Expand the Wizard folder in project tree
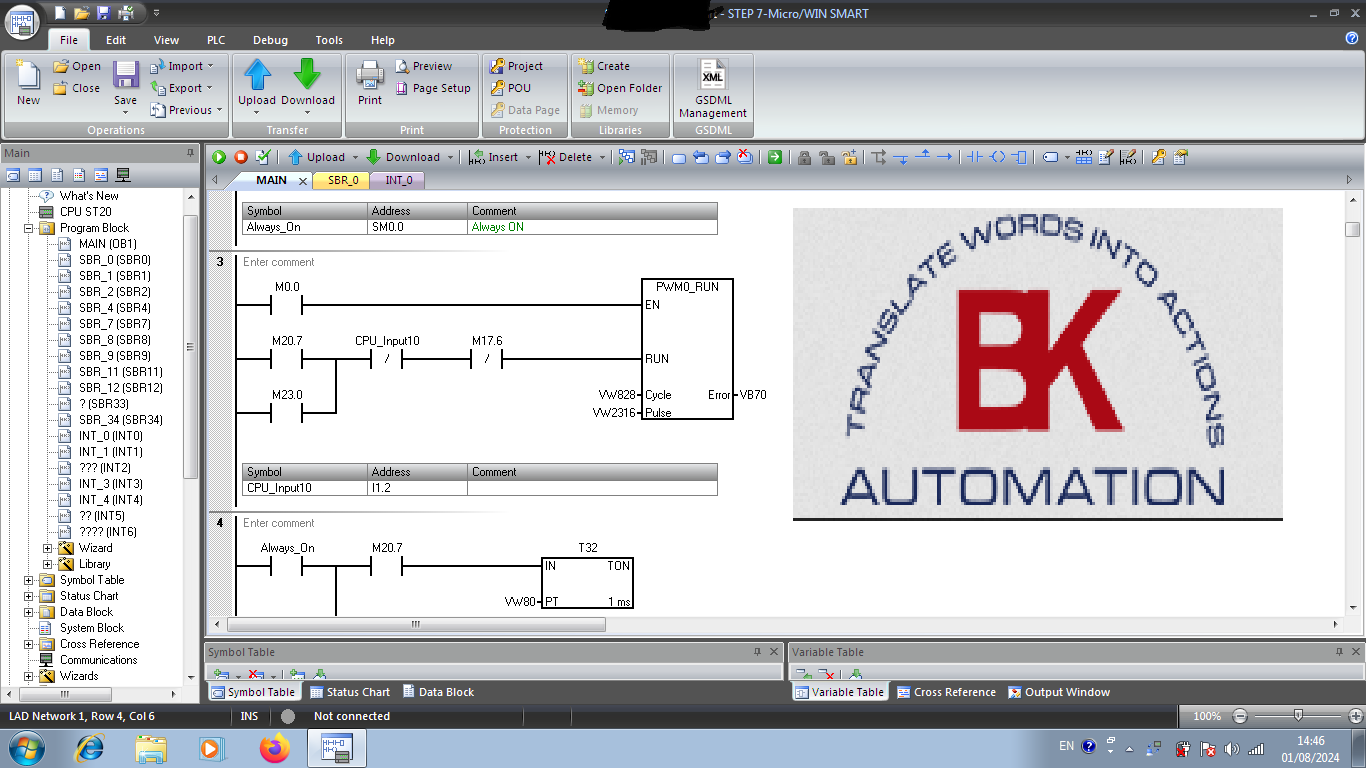The width and height of the screenshot is (1366, 768). click(x=47, y=548)
